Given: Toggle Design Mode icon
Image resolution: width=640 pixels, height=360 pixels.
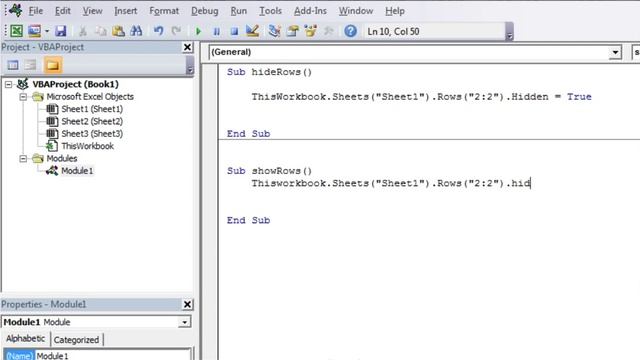Looking at the screenshot, I should 253,31.
